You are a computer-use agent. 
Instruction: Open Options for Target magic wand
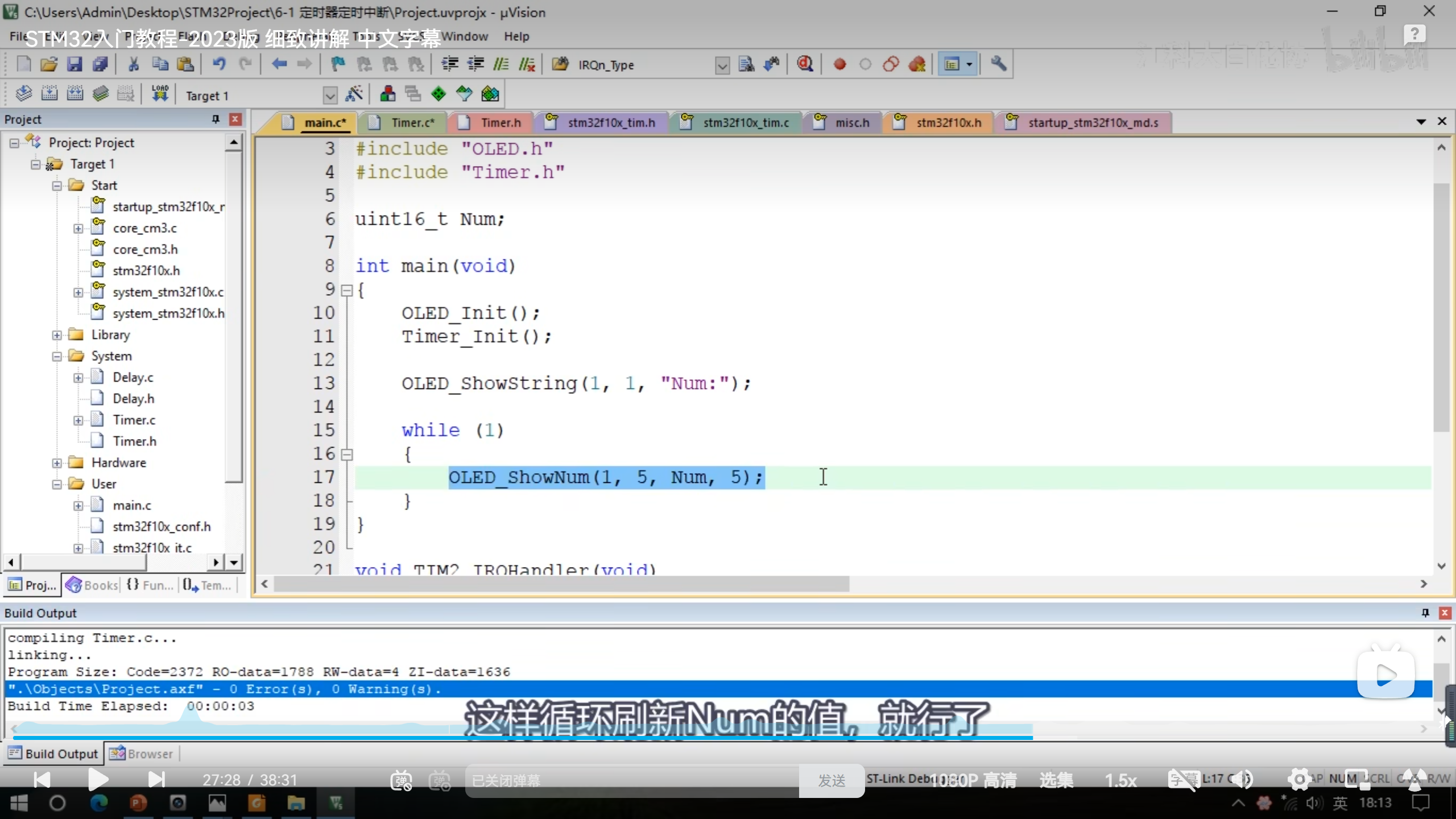354,94
